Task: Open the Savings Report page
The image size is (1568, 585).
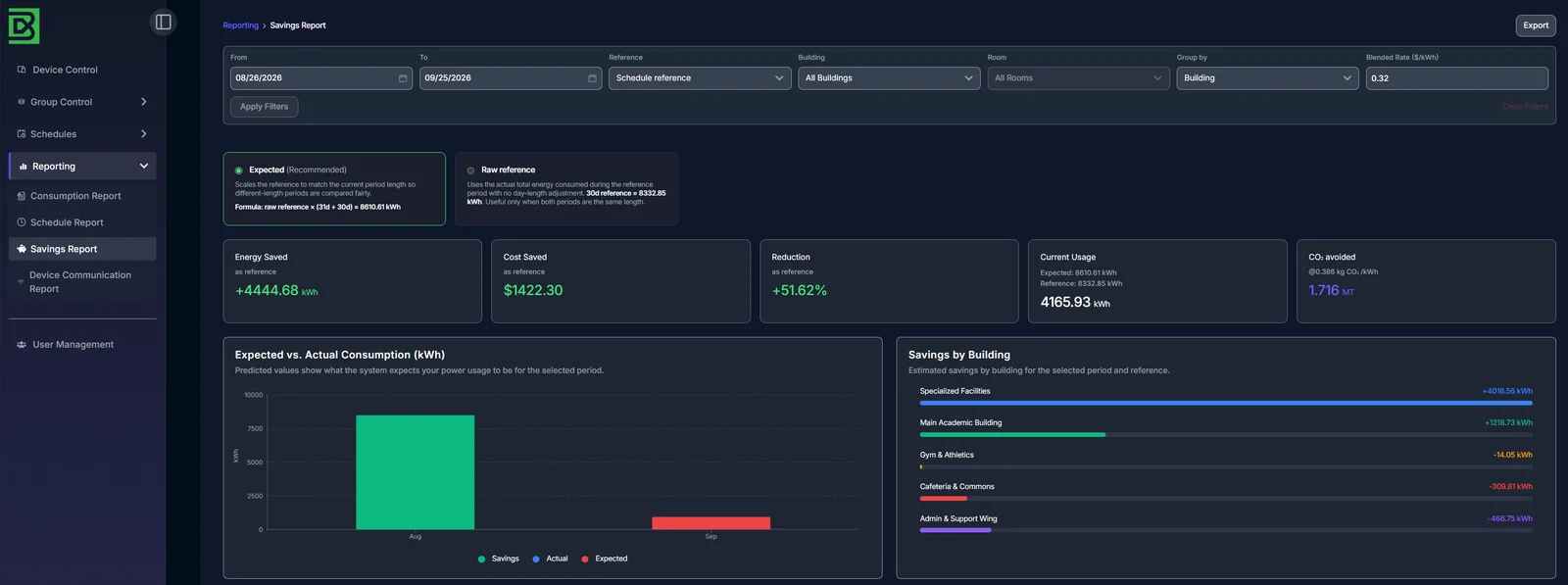Action: pyautogui.click(x=82, y=249)
